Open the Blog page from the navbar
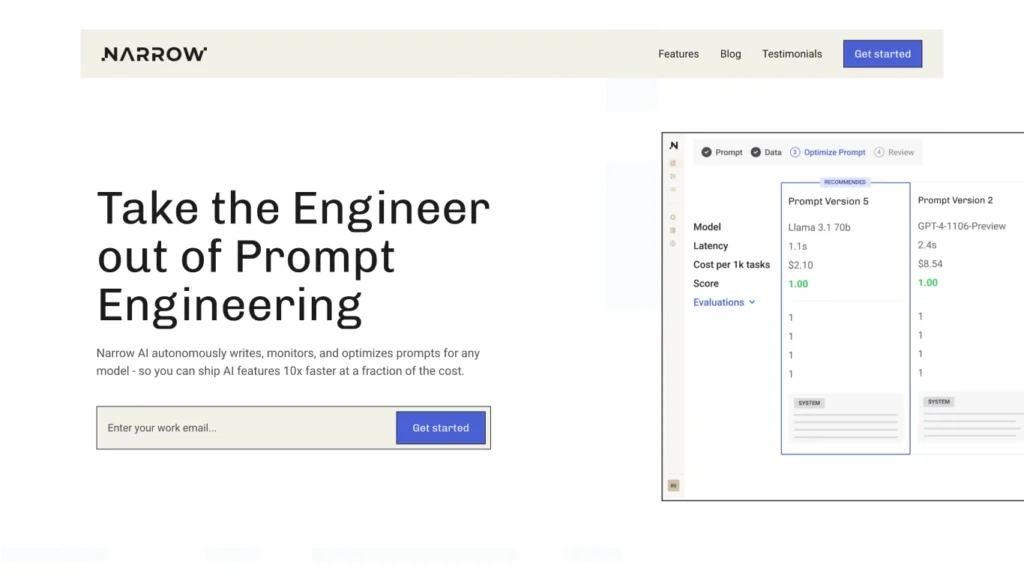The width and height of the screenshot is (1024, 576). (x=730, y=54)
